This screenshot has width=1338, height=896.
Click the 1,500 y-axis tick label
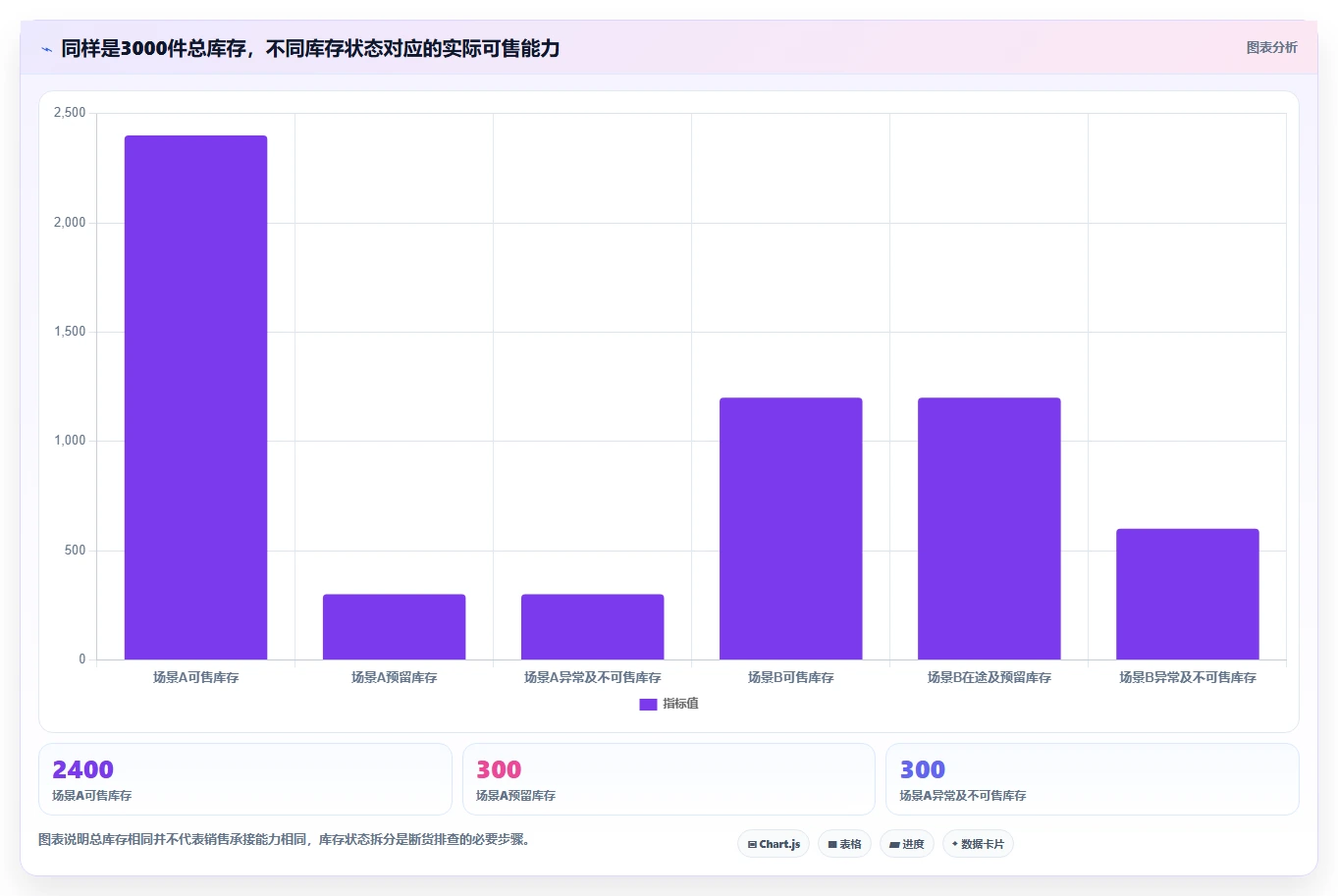click(70, 332)
